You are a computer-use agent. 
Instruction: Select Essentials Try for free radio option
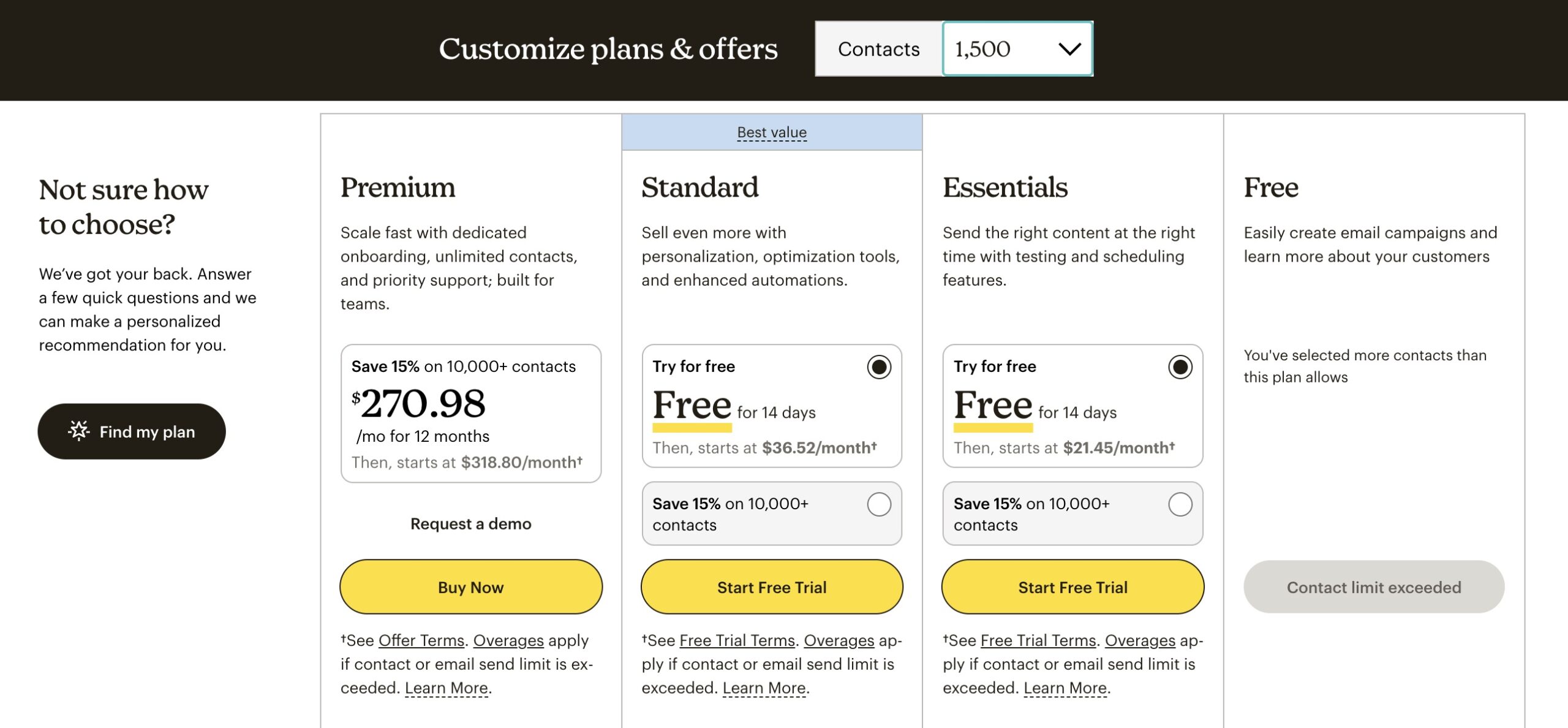click(x=1180, y=367)
